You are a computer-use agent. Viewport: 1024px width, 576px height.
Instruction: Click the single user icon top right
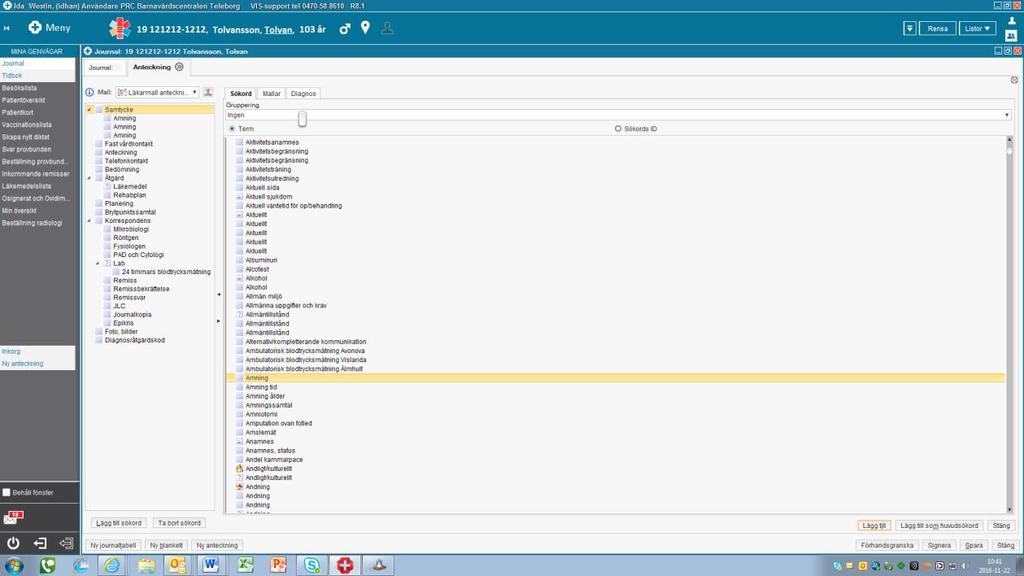click(x=1012, y=21)
